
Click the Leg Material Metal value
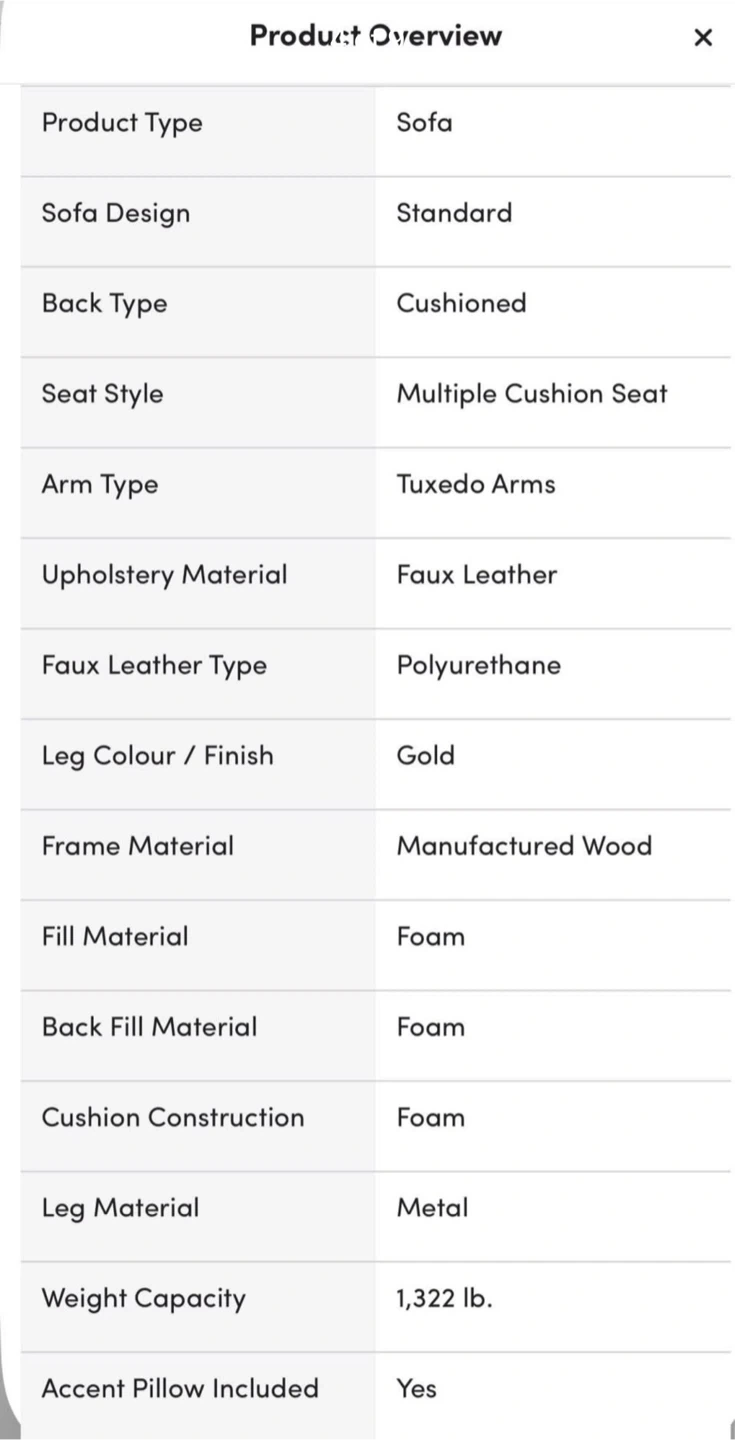tap(432, 1208)
